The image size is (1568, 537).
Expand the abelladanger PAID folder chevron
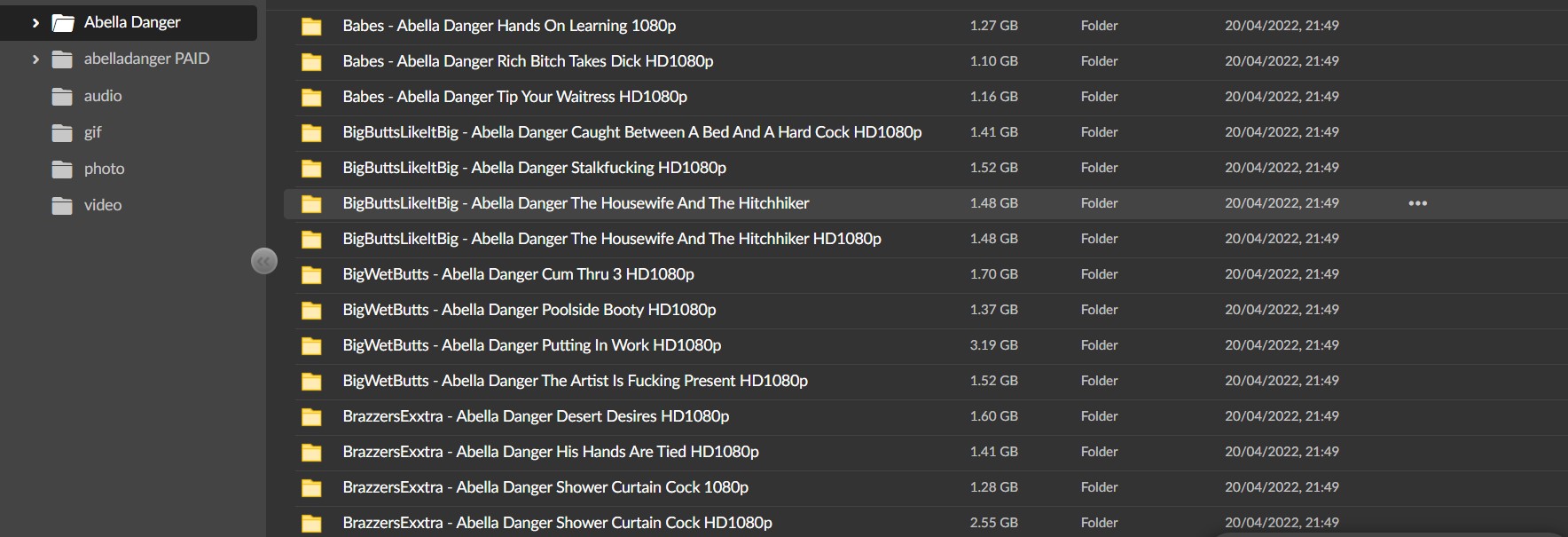pyautogui.click(x=35, y=59)
